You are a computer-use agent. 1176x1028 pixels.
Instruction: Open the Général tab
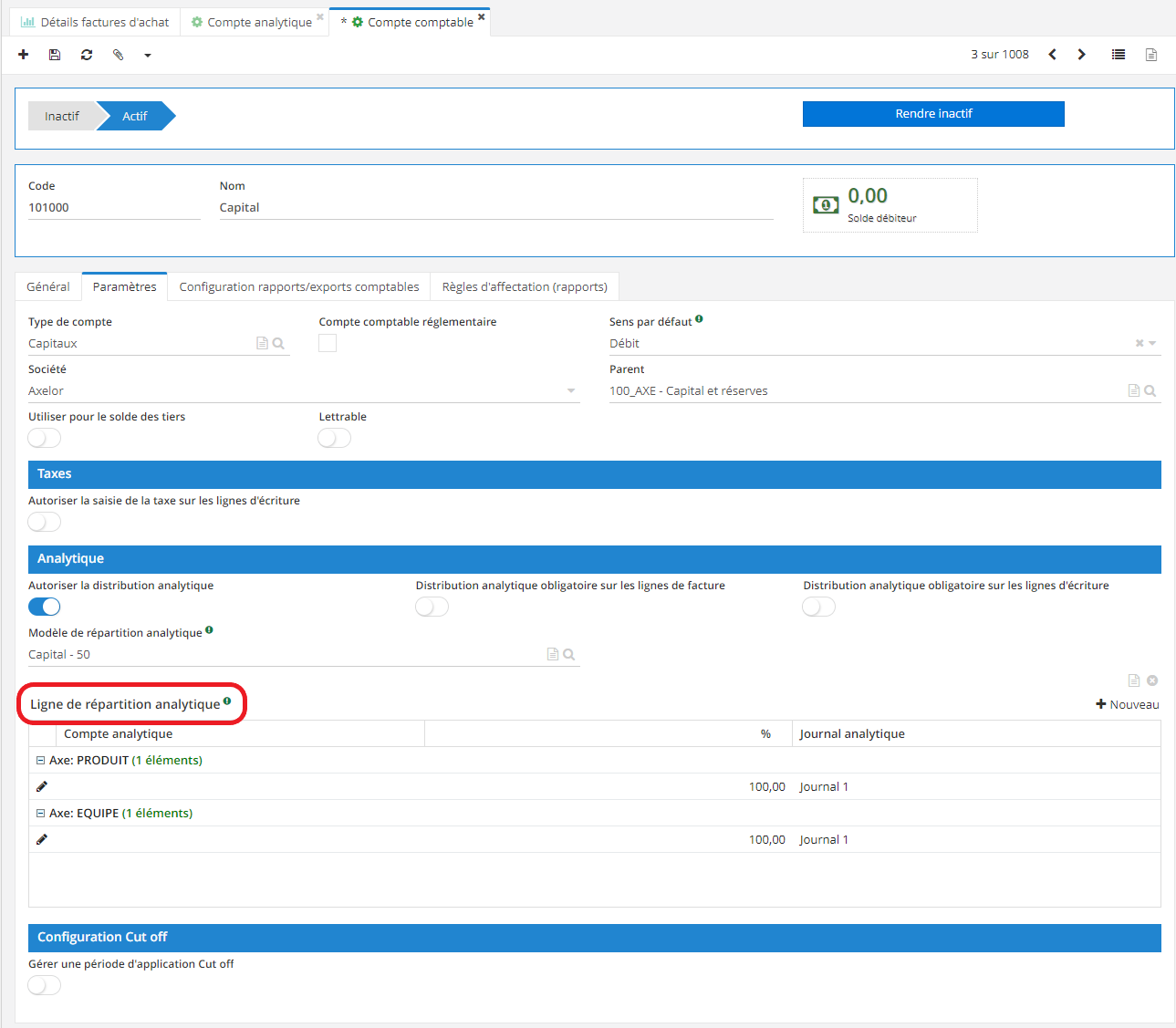click(48, 286)
